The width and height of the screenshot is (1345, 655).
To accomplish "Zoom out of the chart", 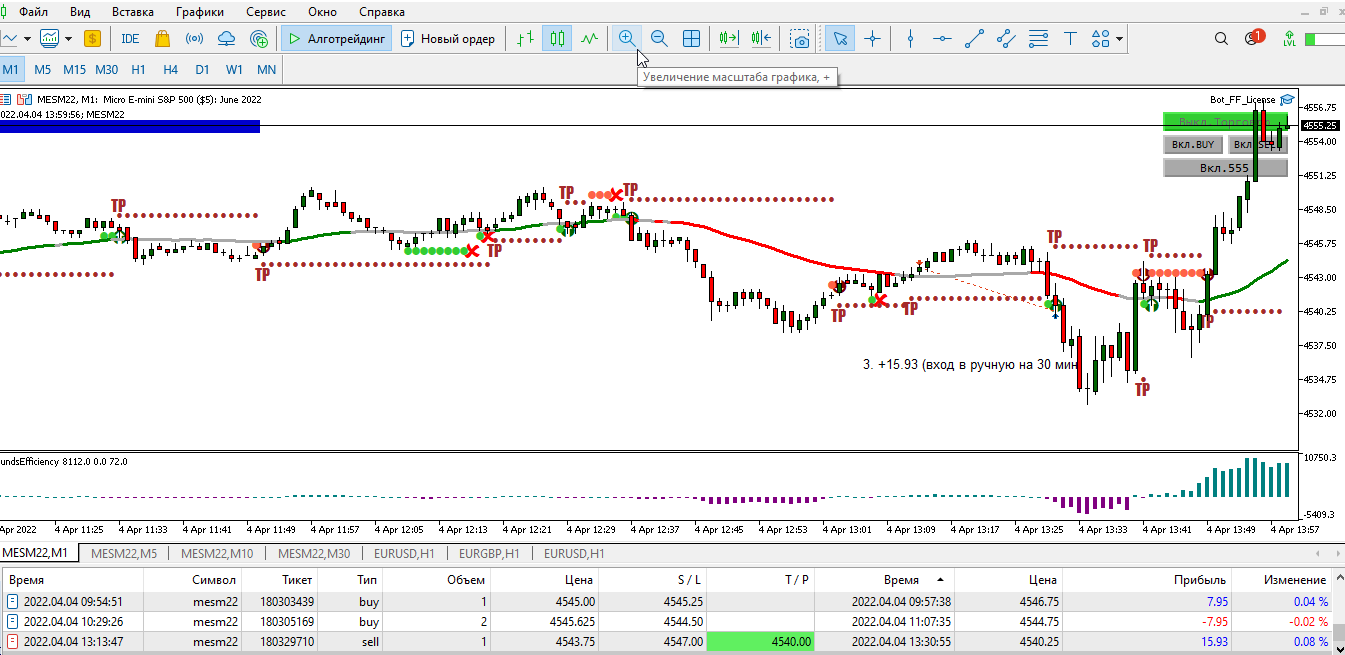I will pos(659,39).
